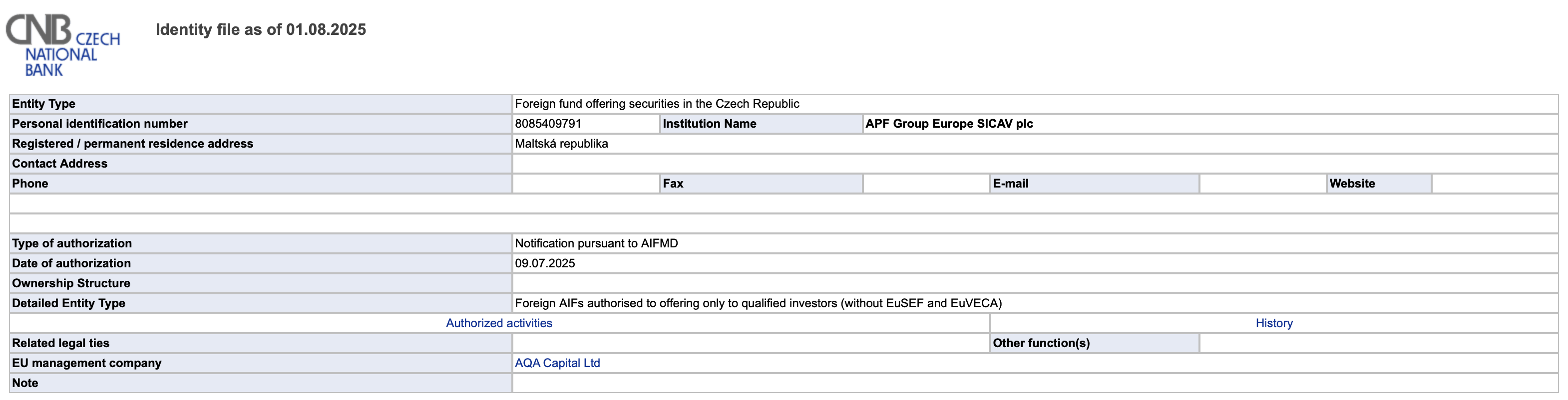This screenshot has height=400, width=1568.
Task: Click the Ownership Structure label
Action: click(71, 283)
